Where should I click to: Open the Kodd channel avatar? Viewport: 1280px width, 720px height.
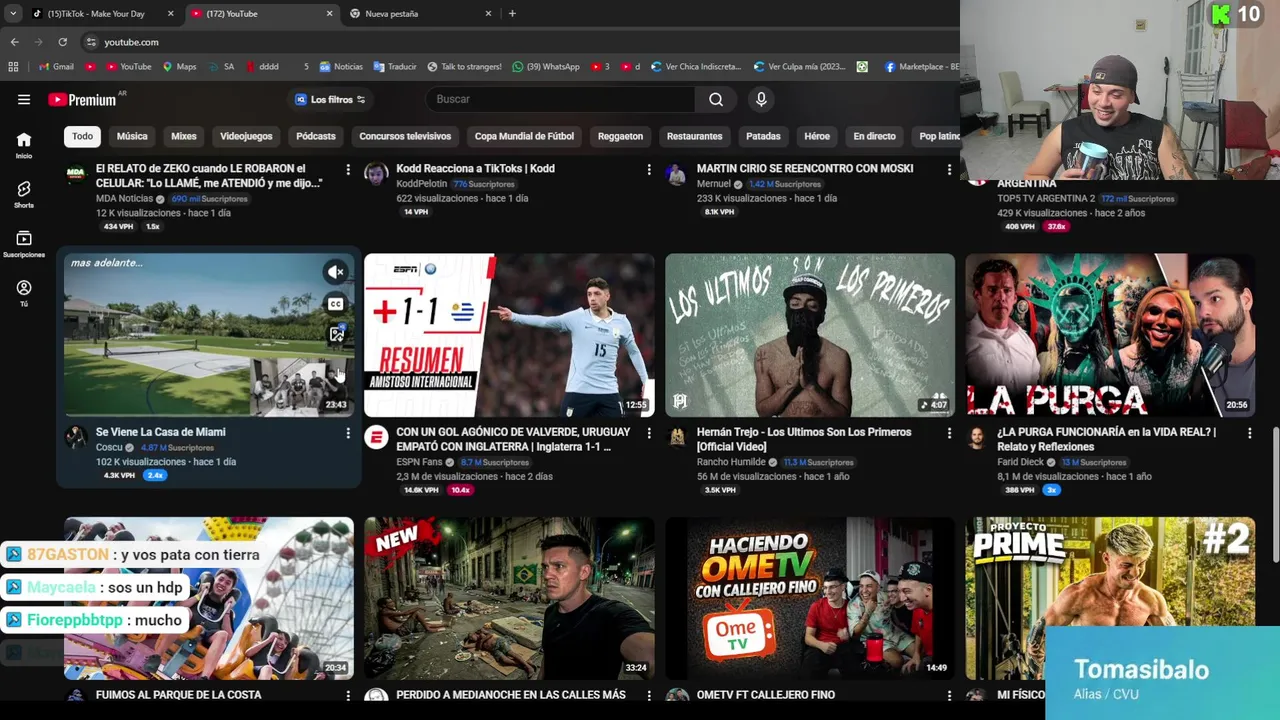[376, 174]
